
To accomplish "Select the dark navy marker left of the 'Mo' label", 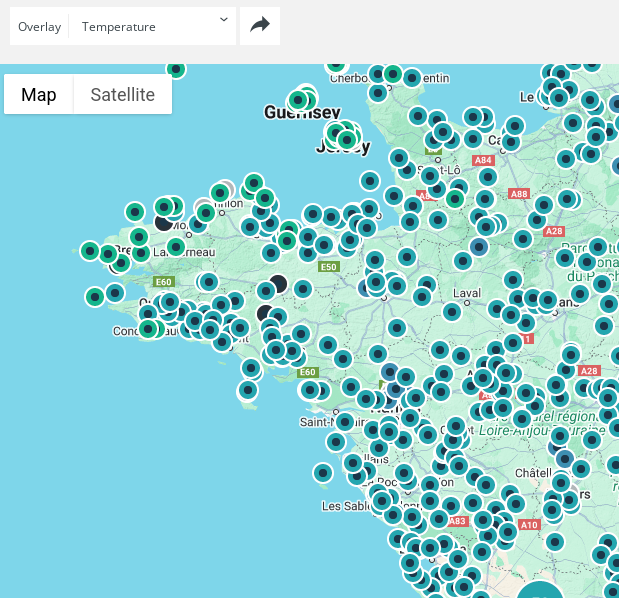I will coord(163,223).
